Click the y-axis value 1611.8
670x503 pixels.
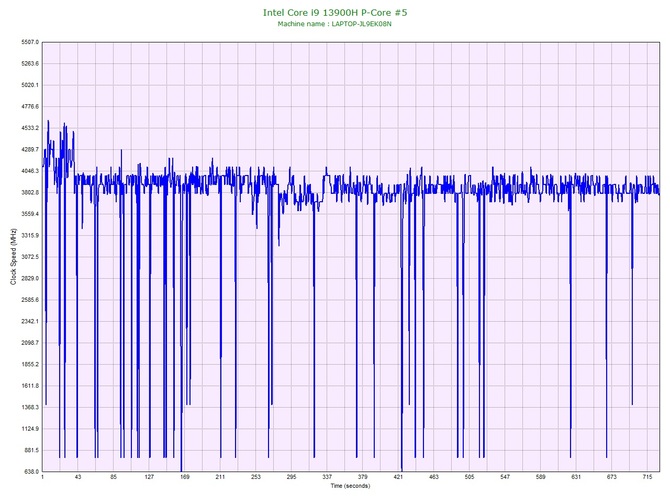(30, 386)
